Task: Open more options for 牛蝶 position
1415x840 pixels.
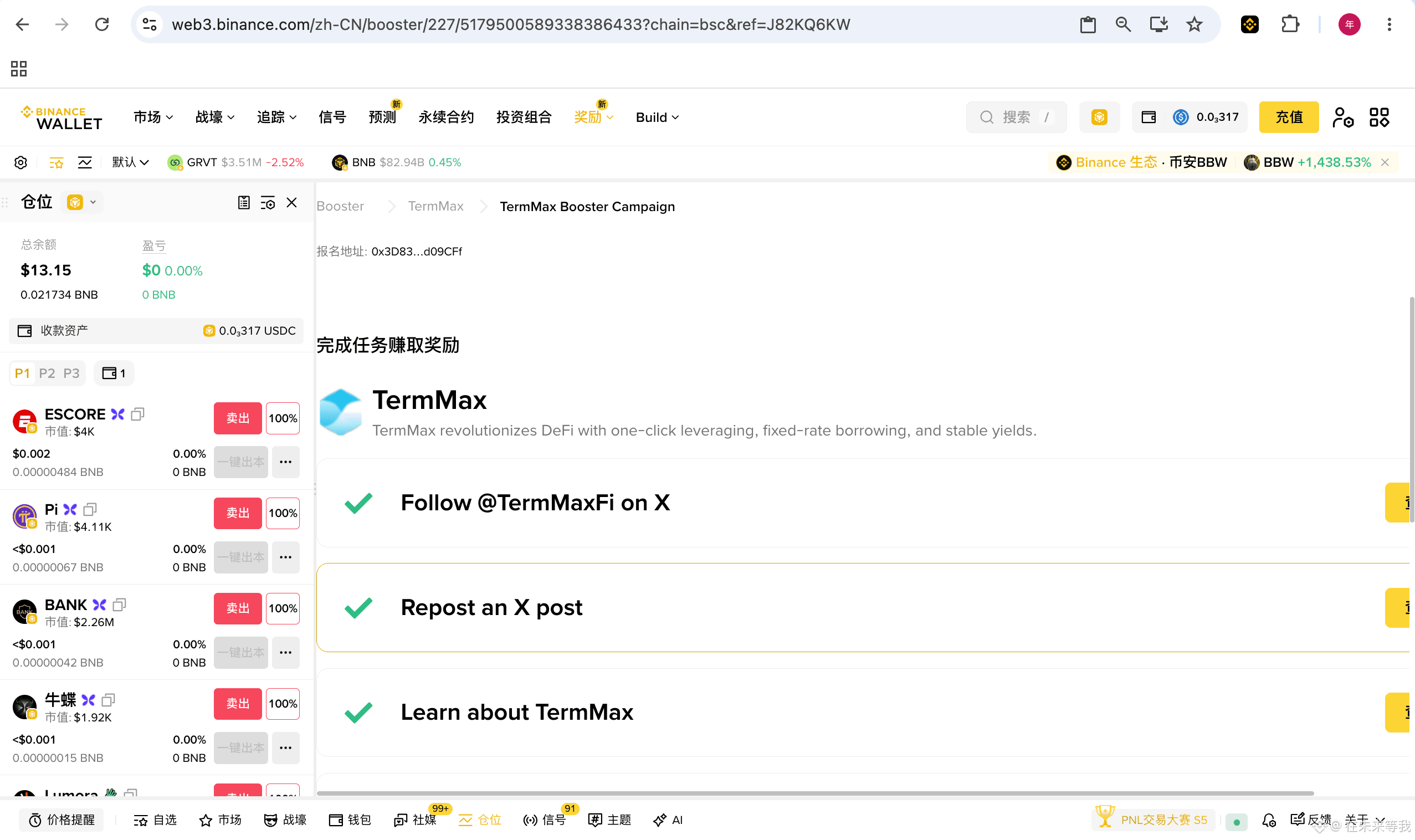Action: (286, 747)
